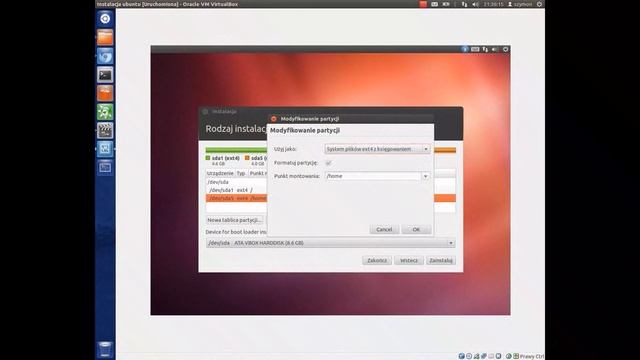Viewport: 640px width, 360px height.
Task: Open the guest sound indicator in VM panel
Action: click(x=495, y=49)
